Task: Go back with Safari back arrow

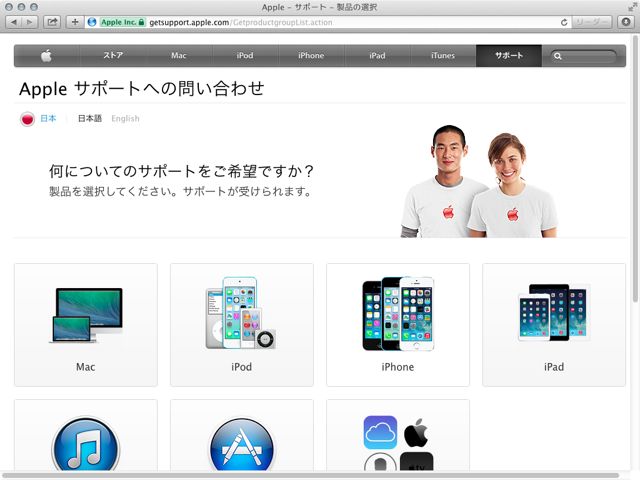Action: 14,22
